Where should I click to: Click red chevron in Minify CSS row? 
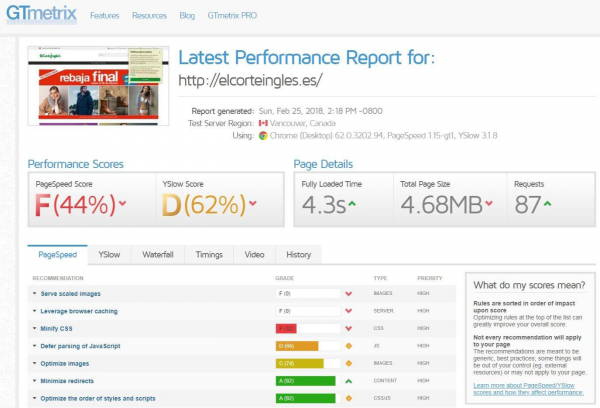click(x=349, y=328)
